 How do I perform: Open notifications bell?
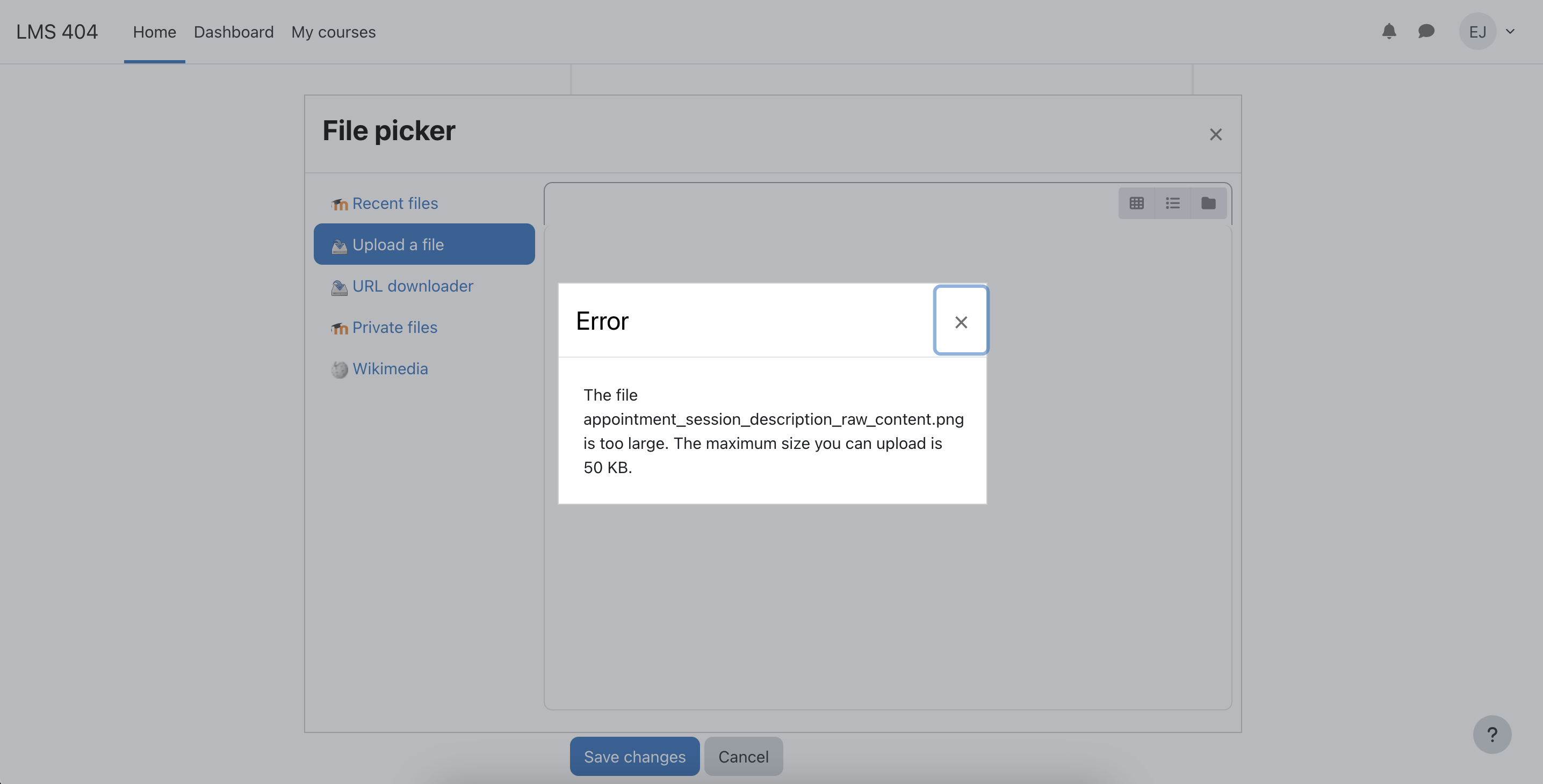[1389, 31]
